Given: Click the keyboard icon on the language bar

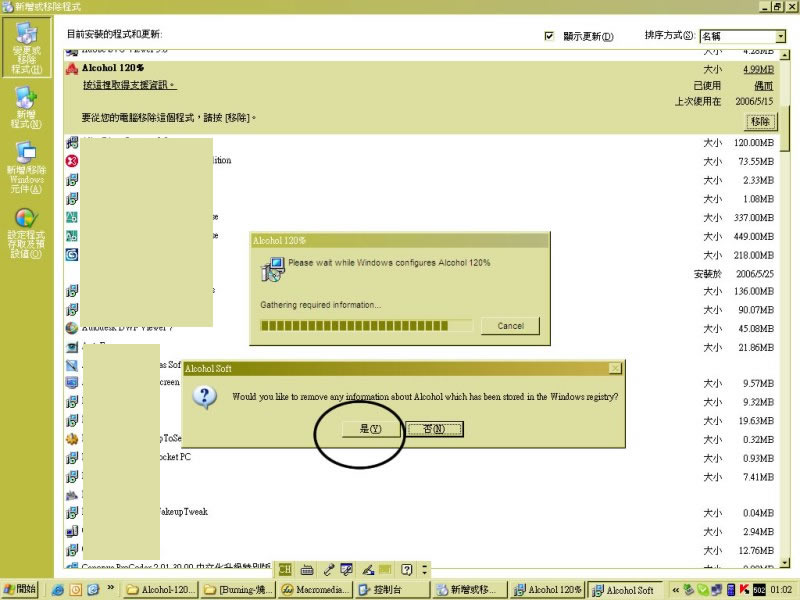Looking at the screenshot, I should click(307, 569).
